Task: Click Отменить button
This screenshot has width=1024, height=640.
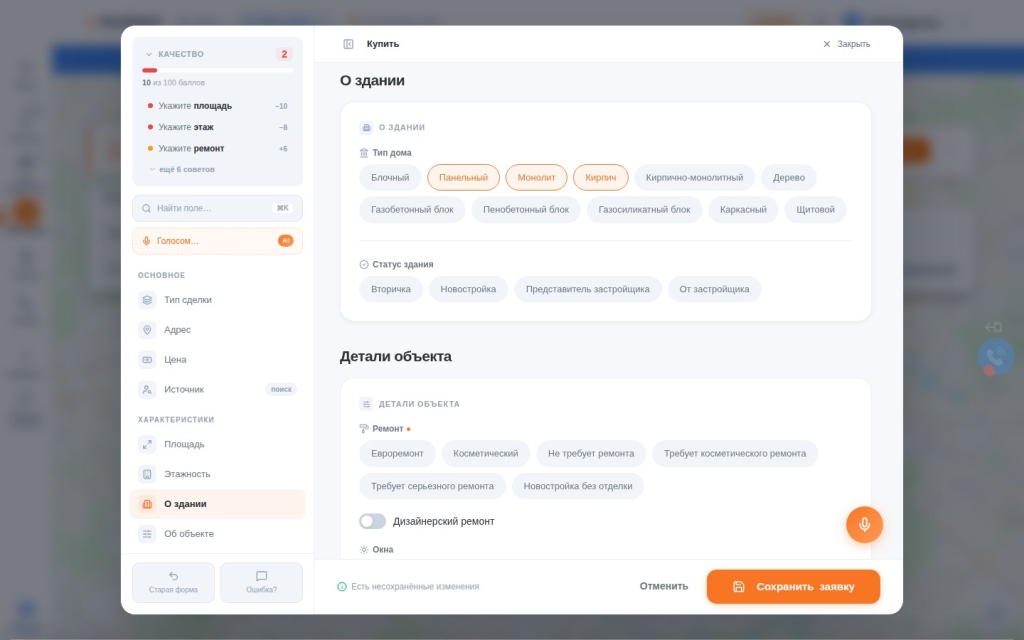Action: pyautogui.click(x=664, y=586)
